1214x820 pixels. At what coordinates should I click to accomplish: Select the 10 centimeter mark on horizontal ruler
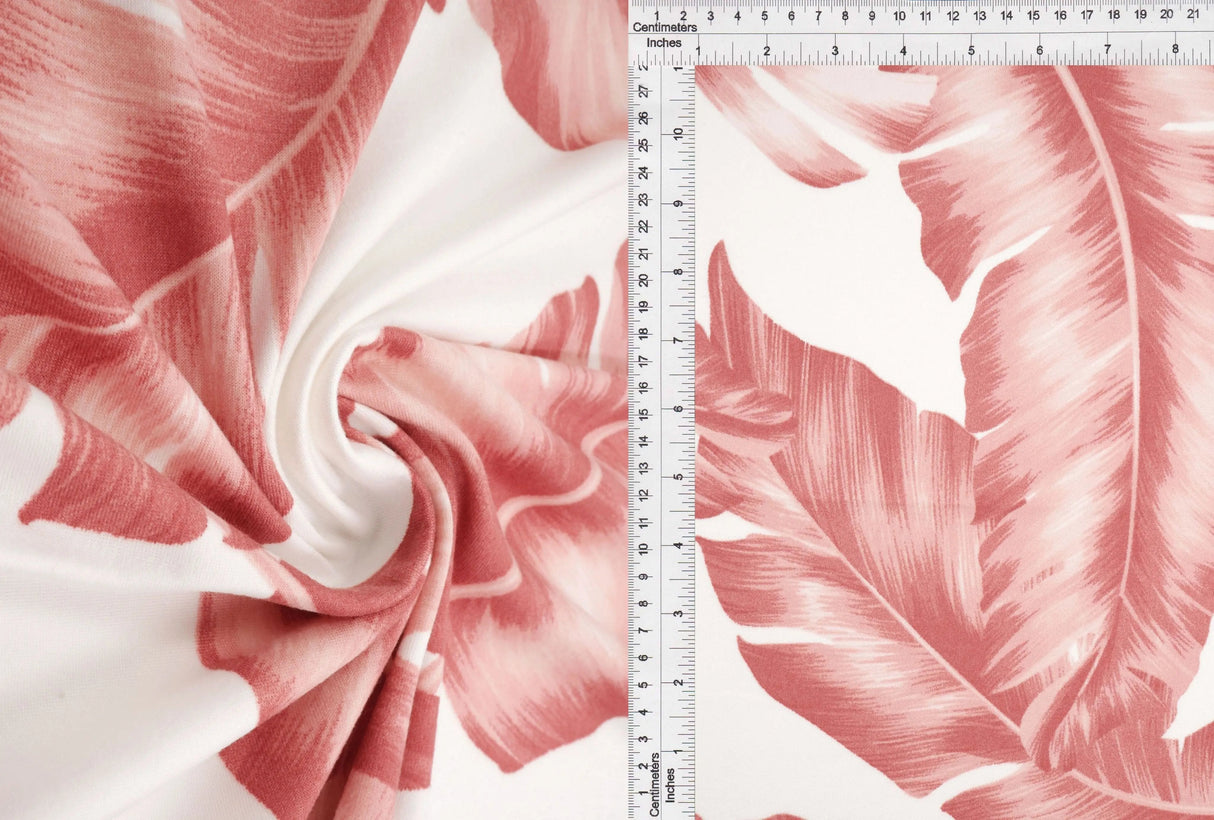click(899, 15)
